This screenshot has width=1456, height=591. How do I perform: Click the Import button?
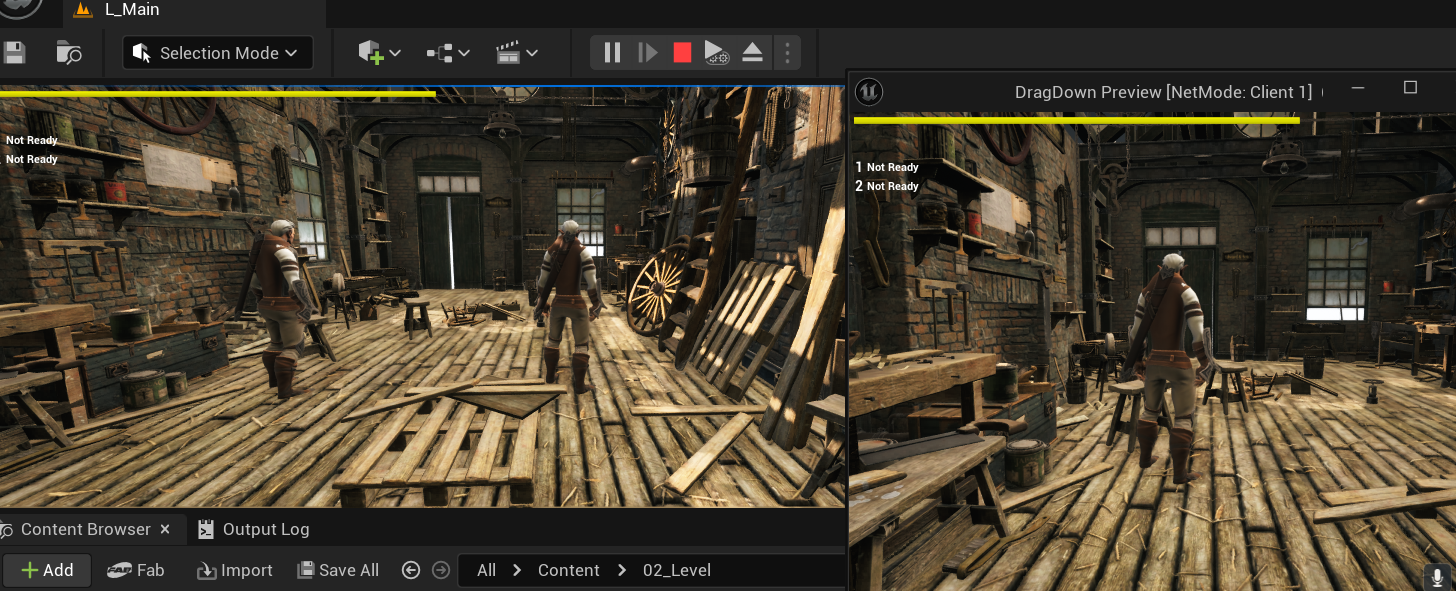click(235, 570)
